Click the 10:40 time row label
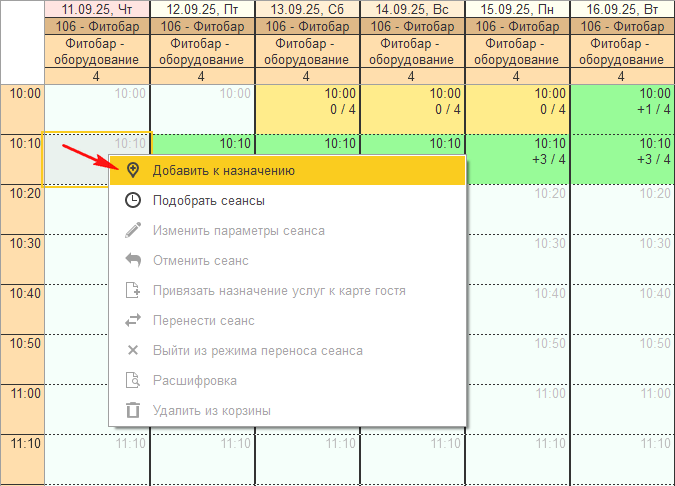Viewport: 675px width, 486px height. point(23,309)
